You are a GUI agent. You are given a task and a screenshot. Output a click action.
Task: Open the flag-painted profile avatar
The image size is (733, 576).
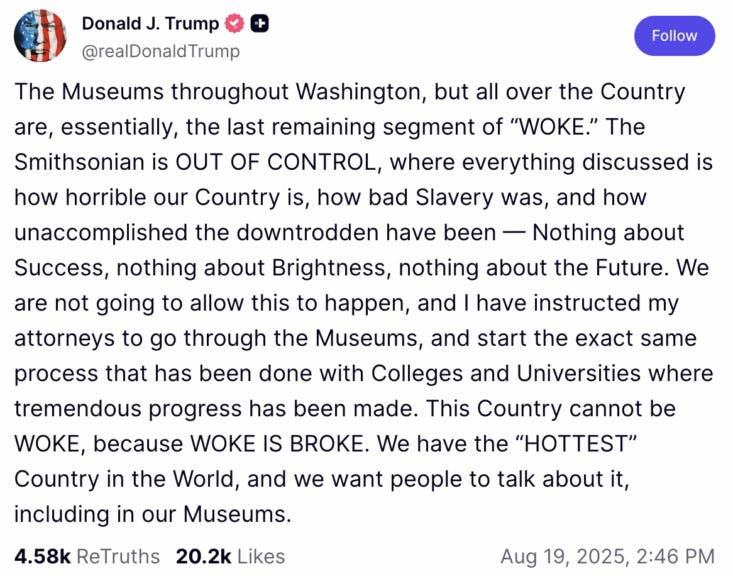40,36
